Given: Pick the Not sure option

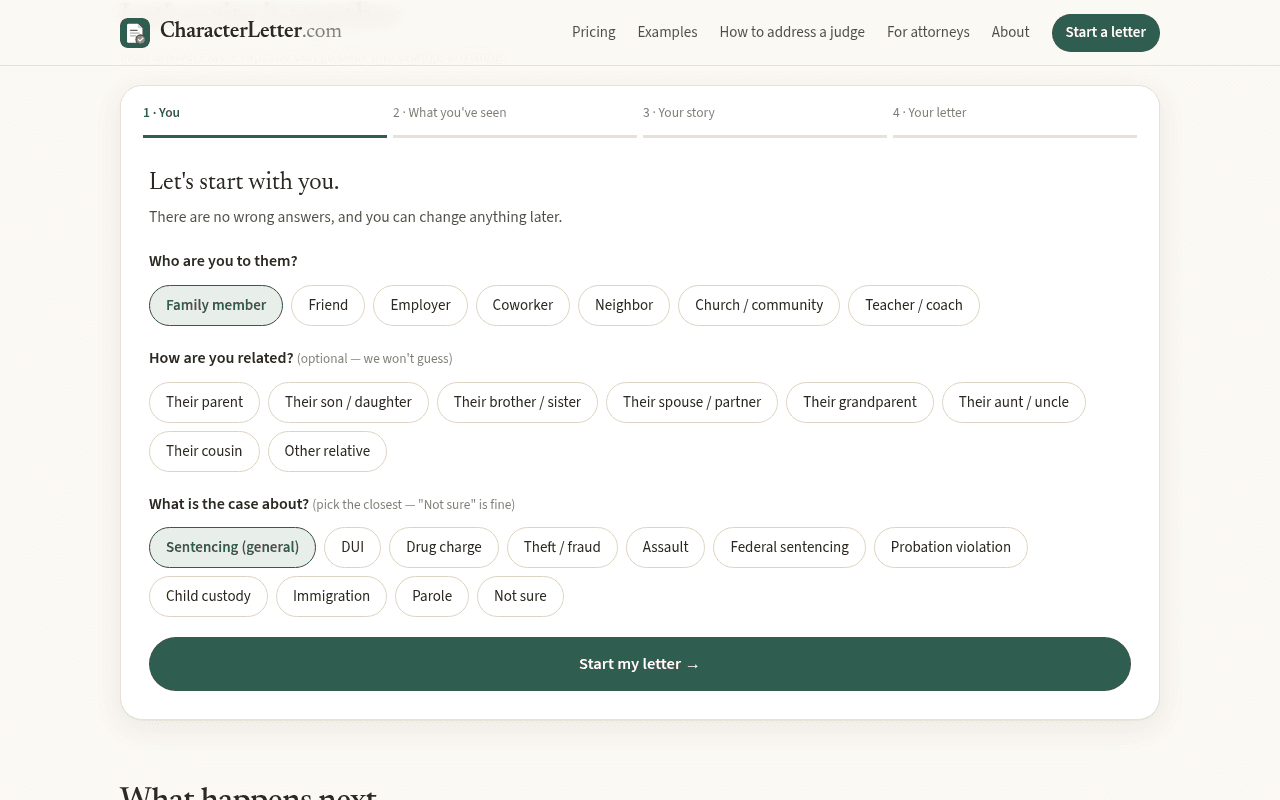Looking at the screenshot, I should [520, 596].
